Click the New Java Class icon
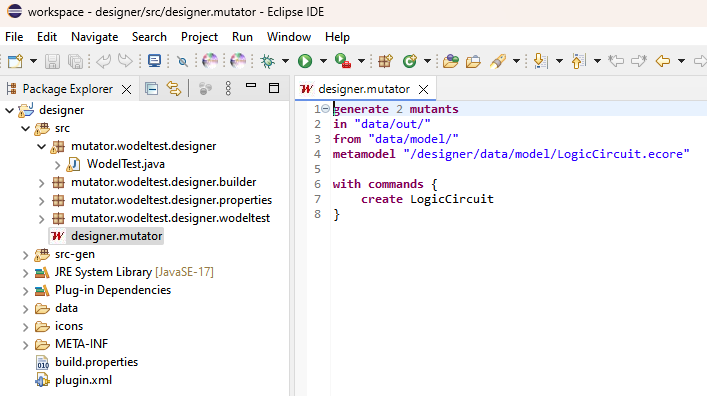Viewport: 707px width, 396px height. 410,61
